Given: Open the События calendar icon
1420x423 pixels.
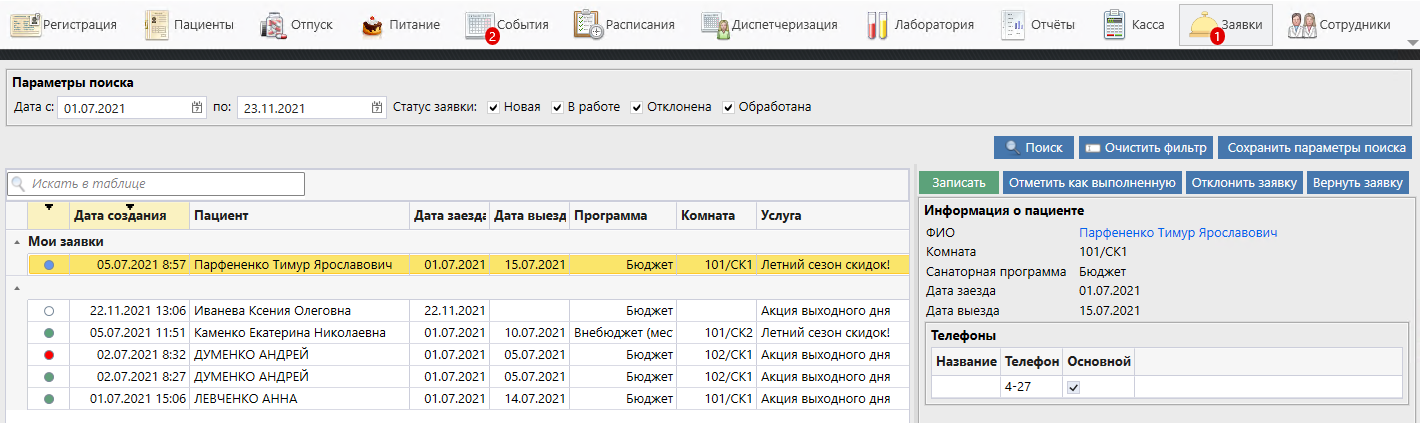Looking at the screenshot, I should pos(481,25).
